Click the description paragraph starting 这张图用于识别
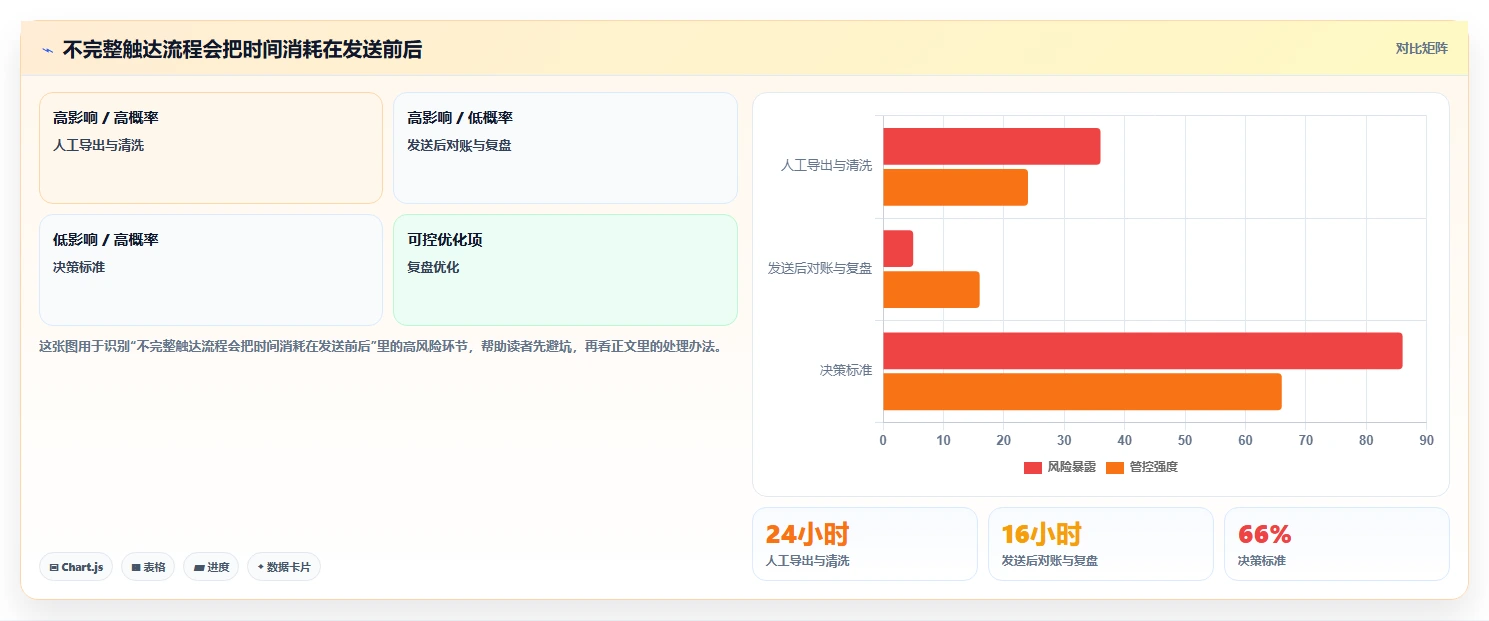The width and height of the screenshot is (1489, 621). tap(381, 347)
